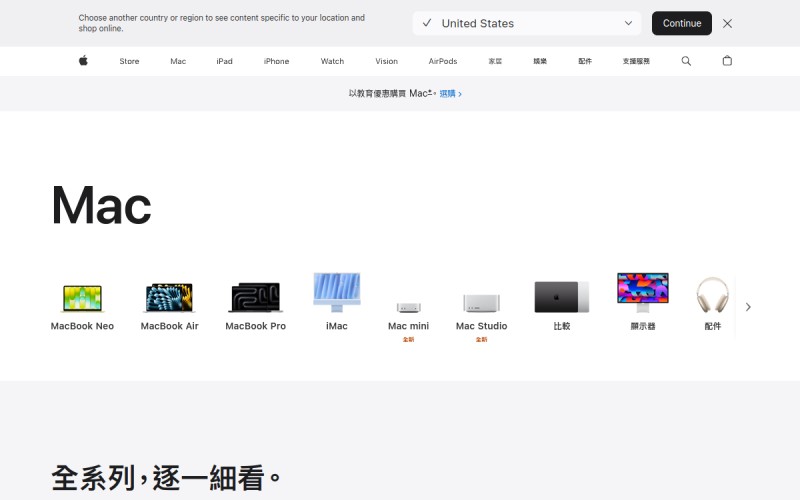Open the shopping bag icon
The width and height of the screenshot is (800, 500).
tap(727, 61)
